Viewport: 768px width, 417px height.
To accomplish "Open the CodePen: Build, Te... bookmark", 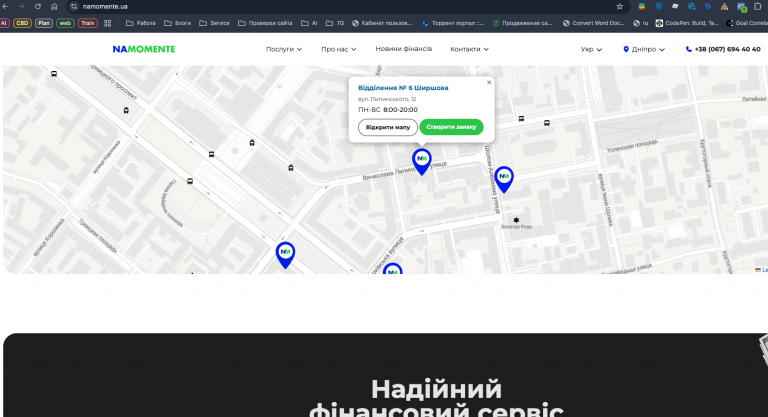I will pyautogui.click(x=687, y=23).
